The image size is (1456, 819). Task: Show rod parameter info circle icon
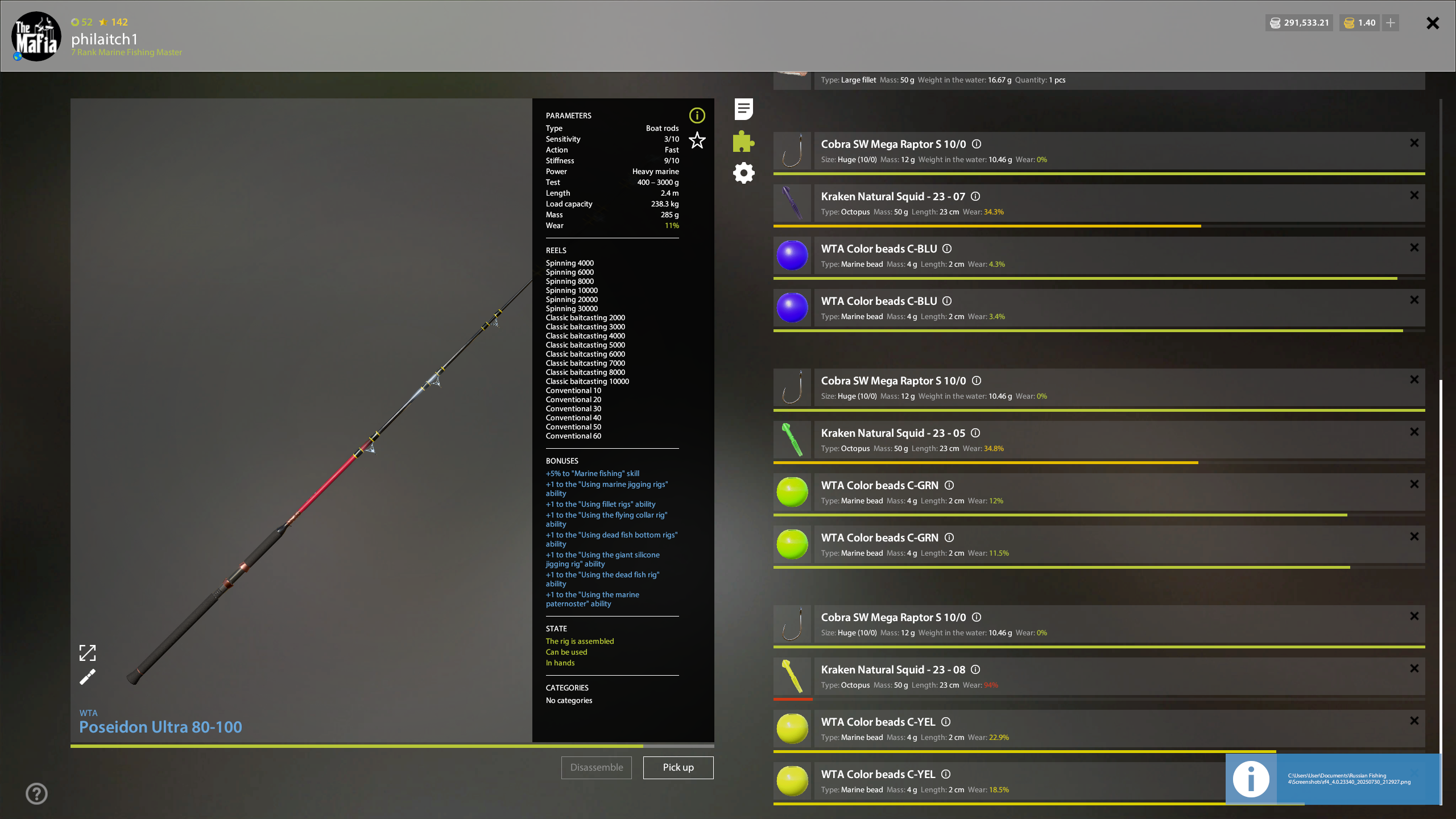tap(697, 115)
